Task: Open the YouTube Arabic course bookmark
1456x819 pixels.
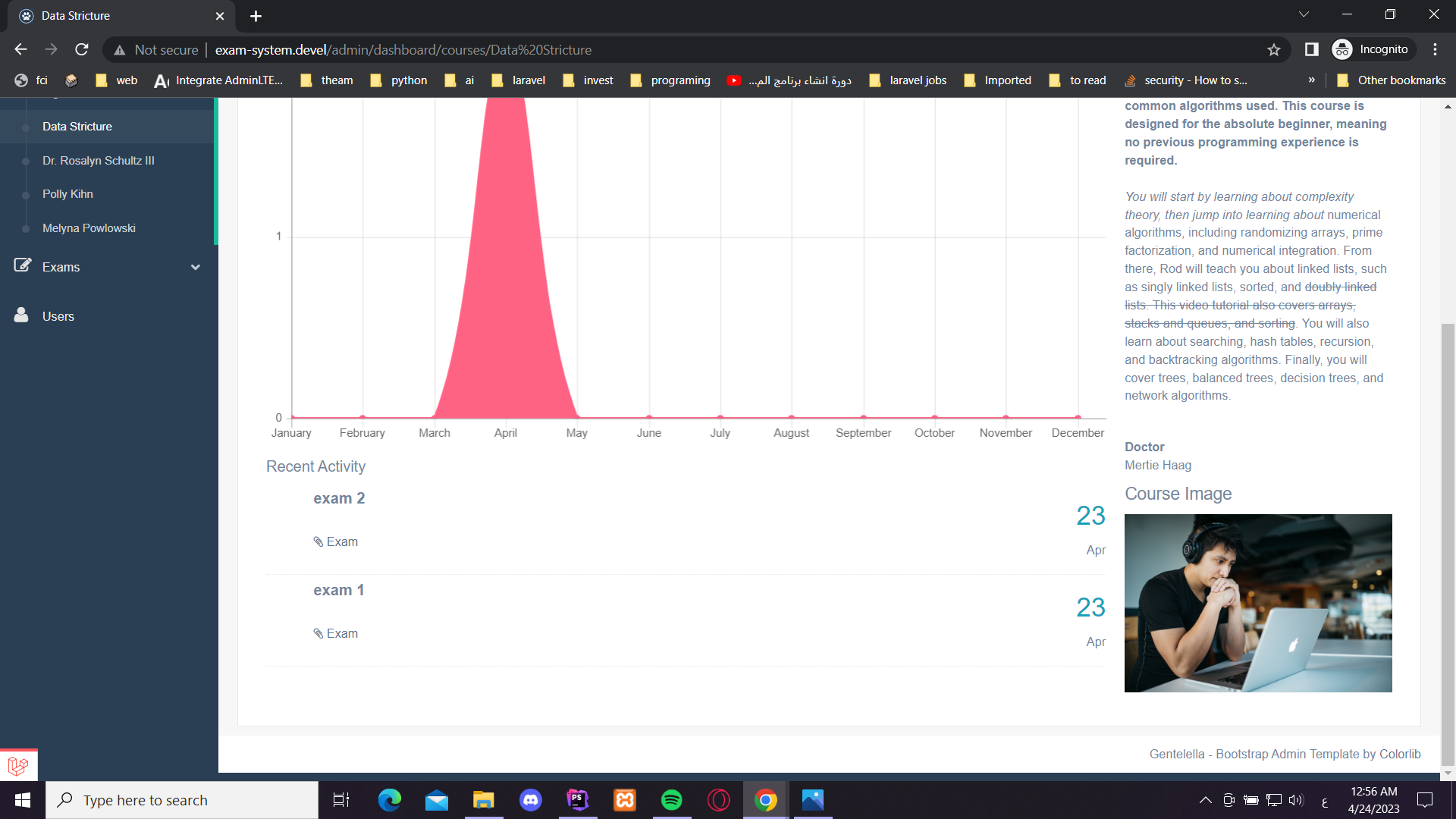Action: pos(789,80)
